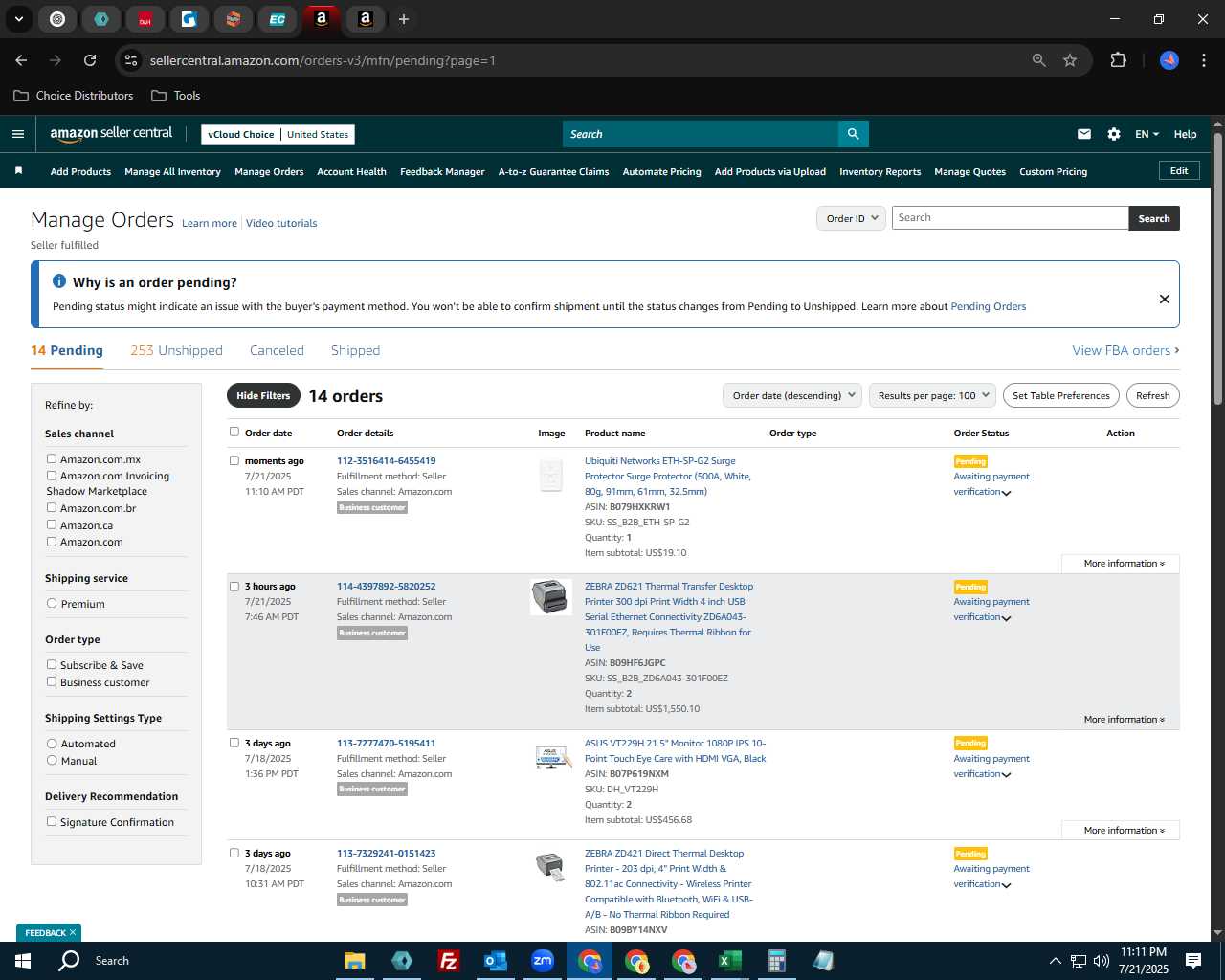Screen dimensions: 1225x980
Task: Open Manage All Inventory menu item
Action: pos(172,172)
